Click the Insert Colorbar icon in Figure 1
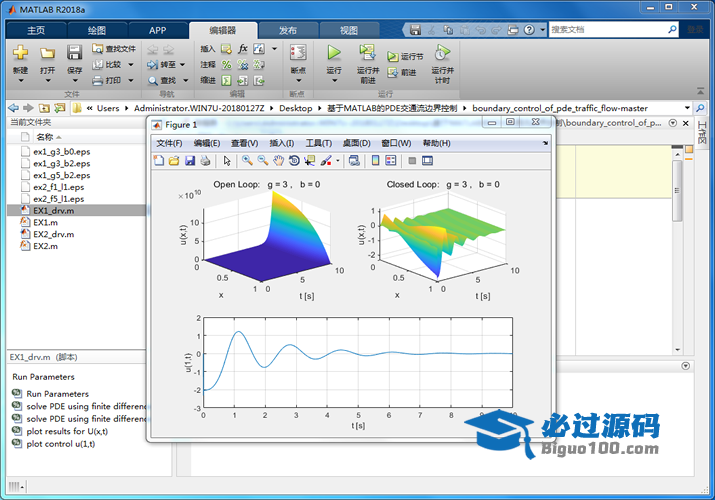The image size is (715, 500). [375, 160]
